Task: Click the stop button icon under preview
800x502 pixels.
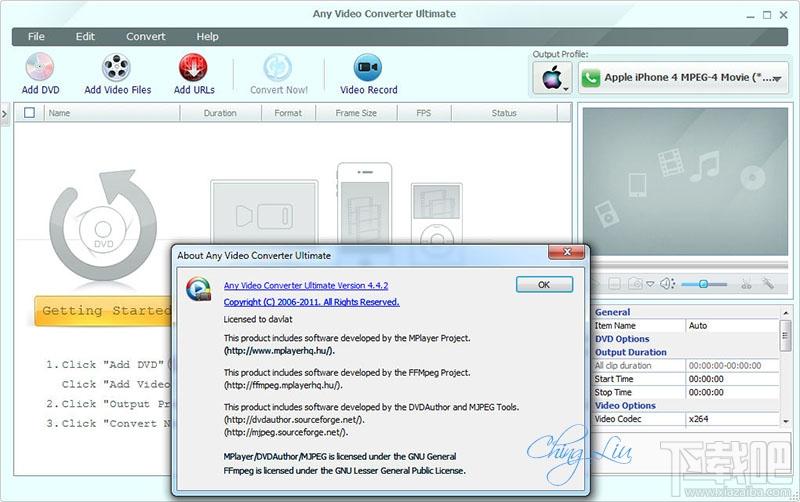Action: pyautogui.click(x=614, y=284)
